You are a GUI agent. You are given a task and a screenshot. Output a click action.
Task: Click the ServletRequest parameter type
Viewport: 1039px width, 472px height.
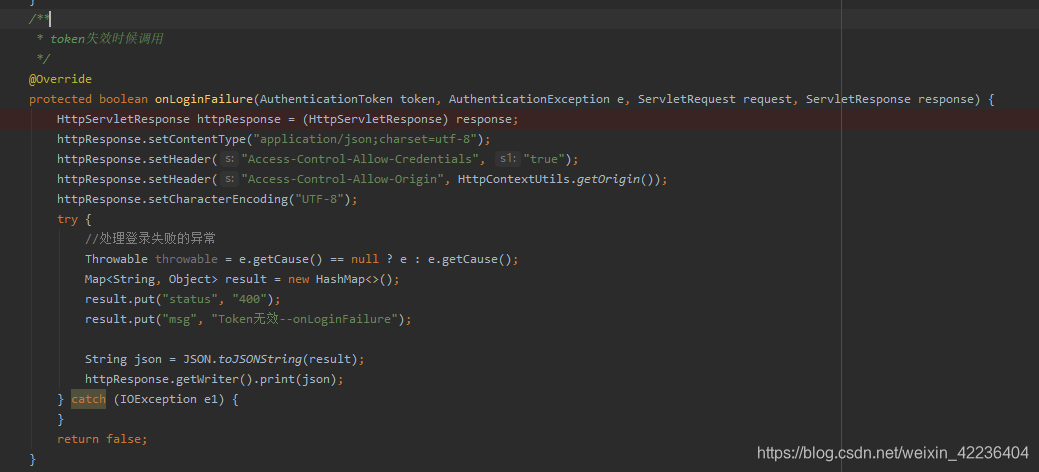(x=686, y=99)
